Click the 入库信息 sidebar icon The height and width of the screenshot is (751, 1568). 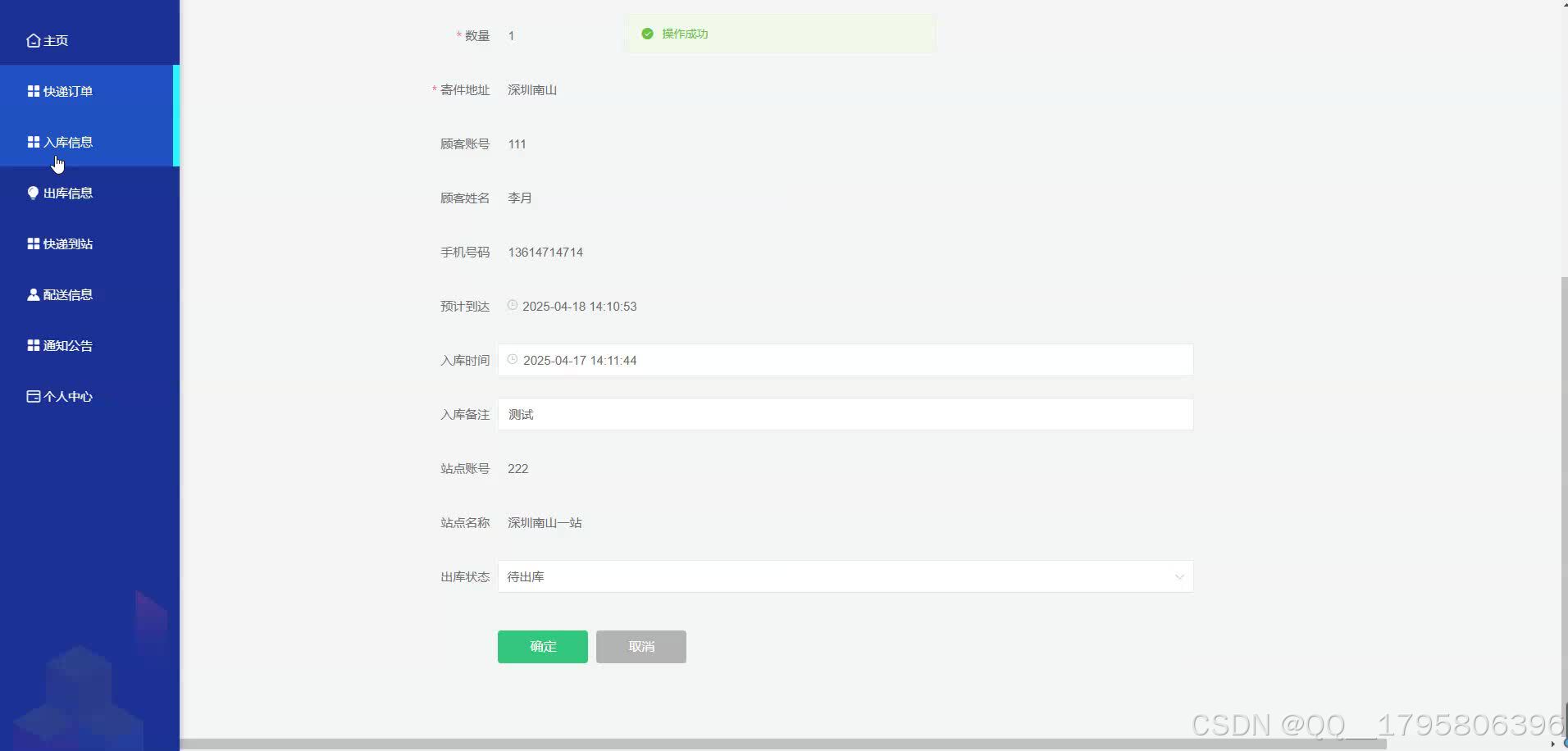(x=32, y=142)
